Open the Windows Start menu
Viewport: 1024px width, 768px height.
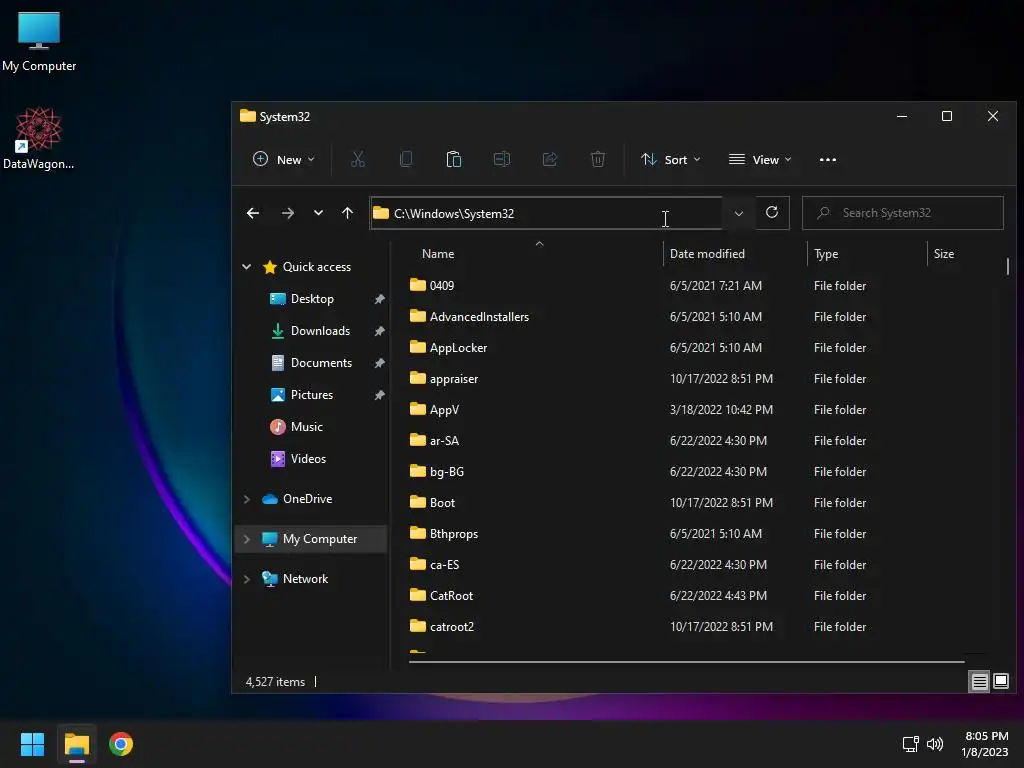32,744
